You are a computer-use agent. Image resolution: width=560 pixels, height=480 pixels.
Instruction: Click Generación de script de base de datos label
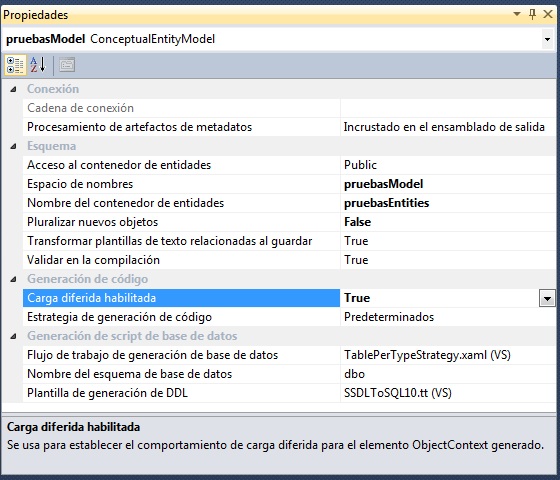pyautogui.click(x=132, y=336)
